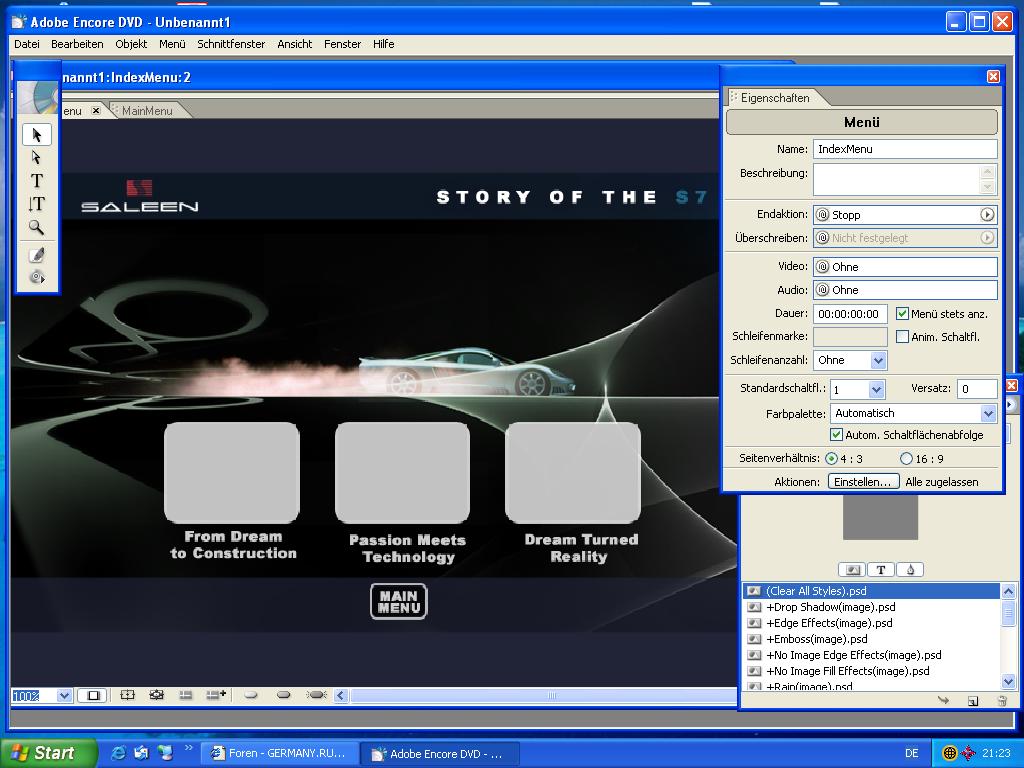Select +Drop Shadow(image).psd style
The height and width of the screenshot is (768, 1024).
(872, 607)
